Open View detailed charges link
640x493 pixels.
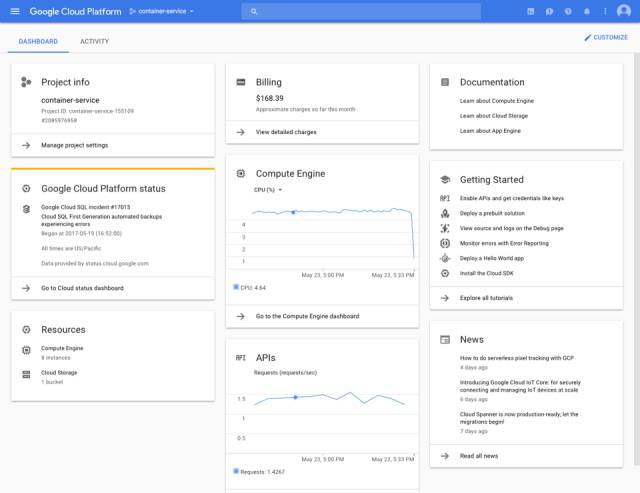point(288,131)
